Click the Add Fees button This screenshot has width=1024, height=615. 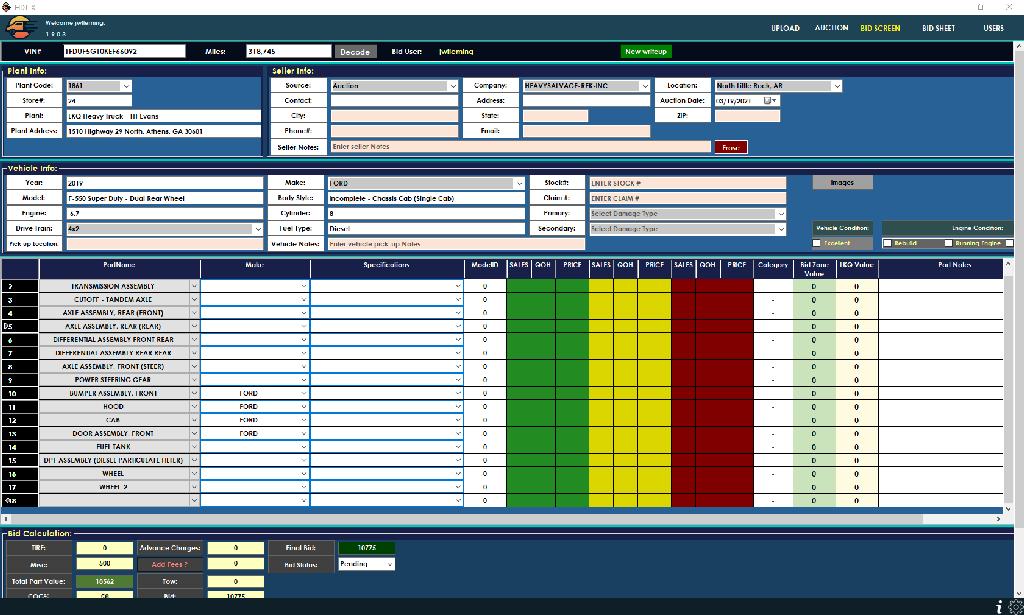[169, 564]
